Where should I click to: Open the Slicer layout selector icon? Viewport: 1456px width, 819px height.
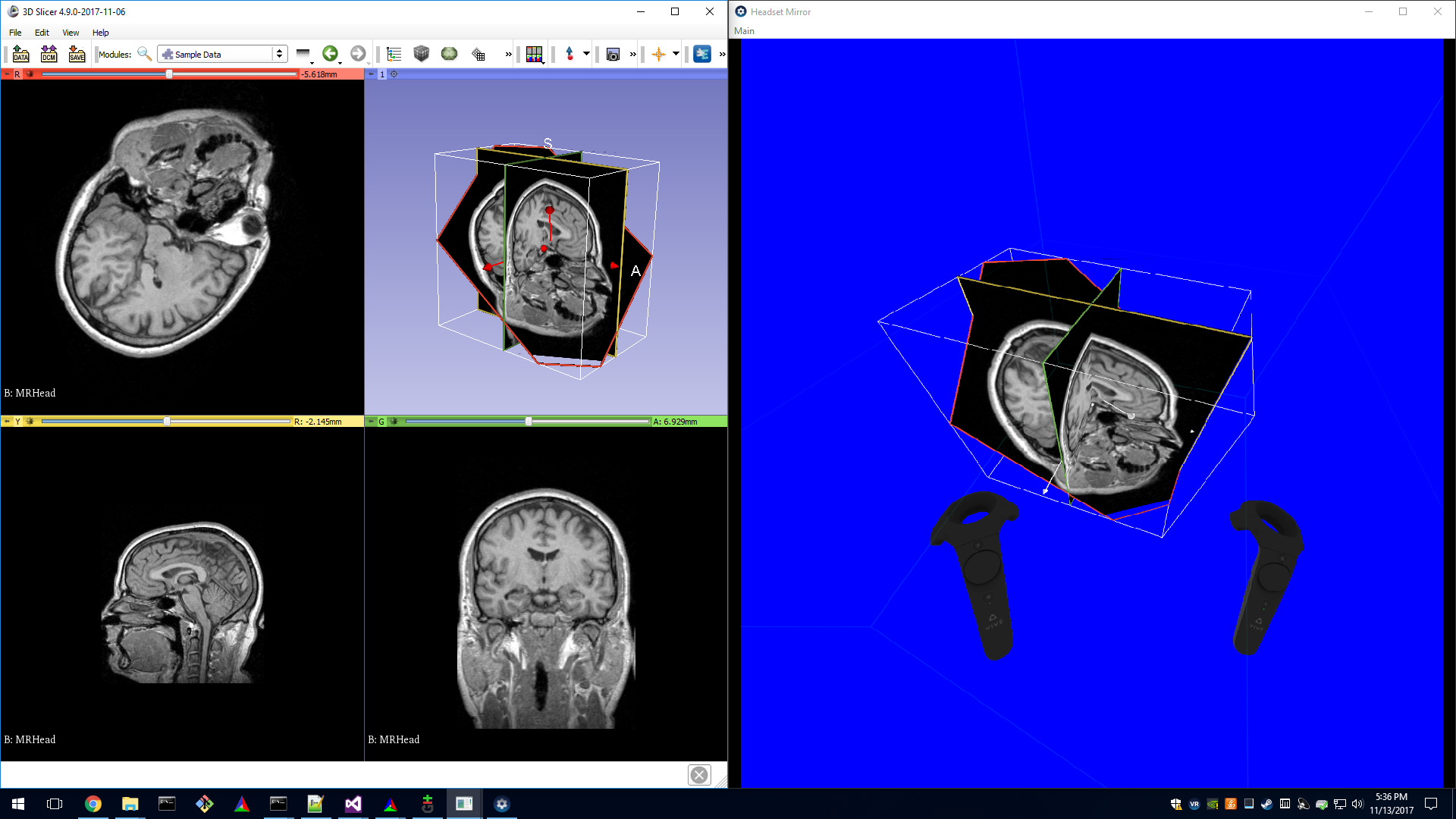point(534,54)
